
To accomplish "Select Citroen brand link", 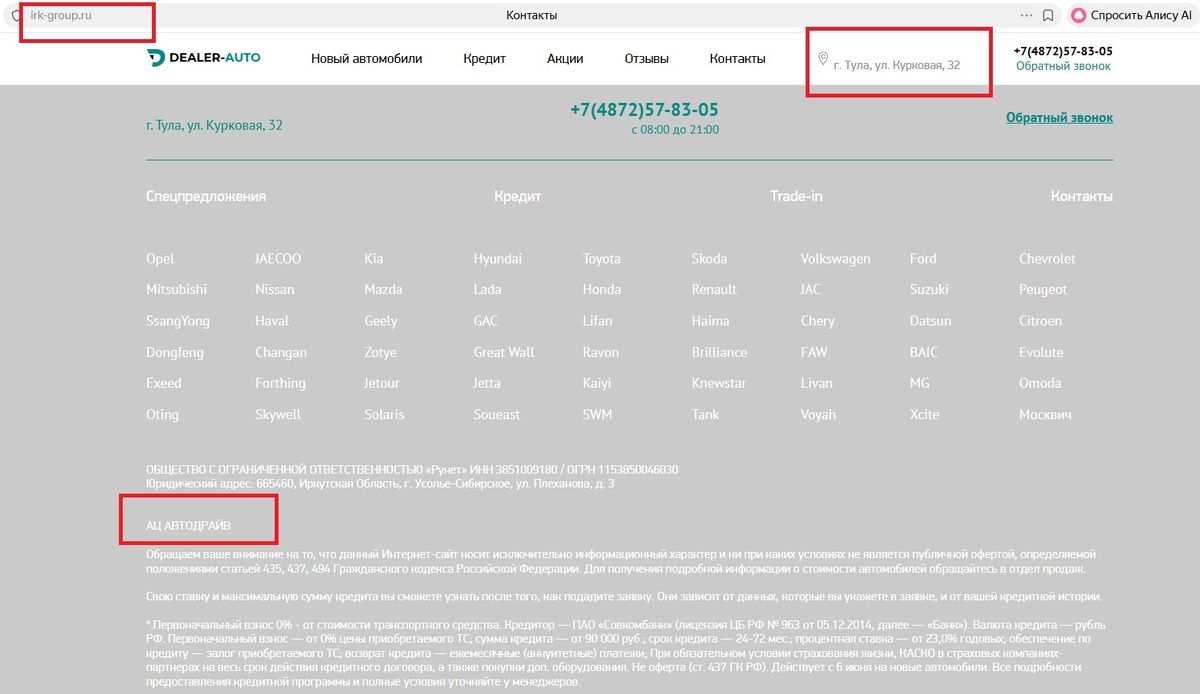I will 1040,321.
